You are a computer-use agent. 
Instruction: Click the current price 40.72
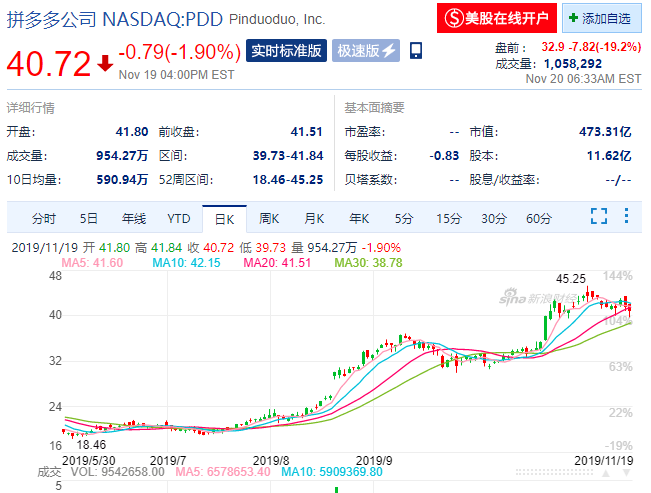pyautogui.click(x=49, y=64)
